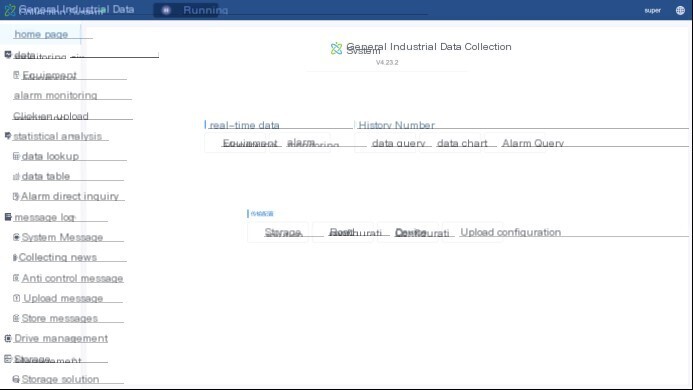Click the super user account label
Screen dimensions: 693x390
[x=652, y=10]
